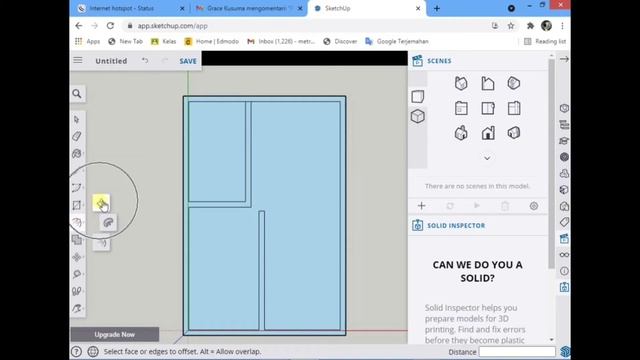Switch to Parallel Projection camera
The image size is (640, 360).
tap(418, 97)
